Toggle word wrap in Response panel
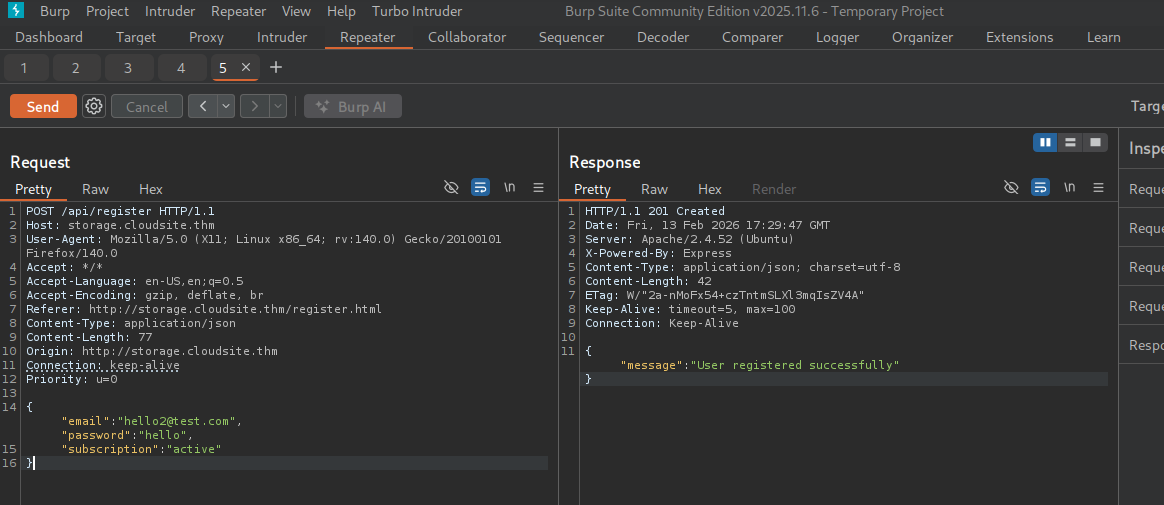This screenshot has height=505, width=1164. (x=1041, y=188)
